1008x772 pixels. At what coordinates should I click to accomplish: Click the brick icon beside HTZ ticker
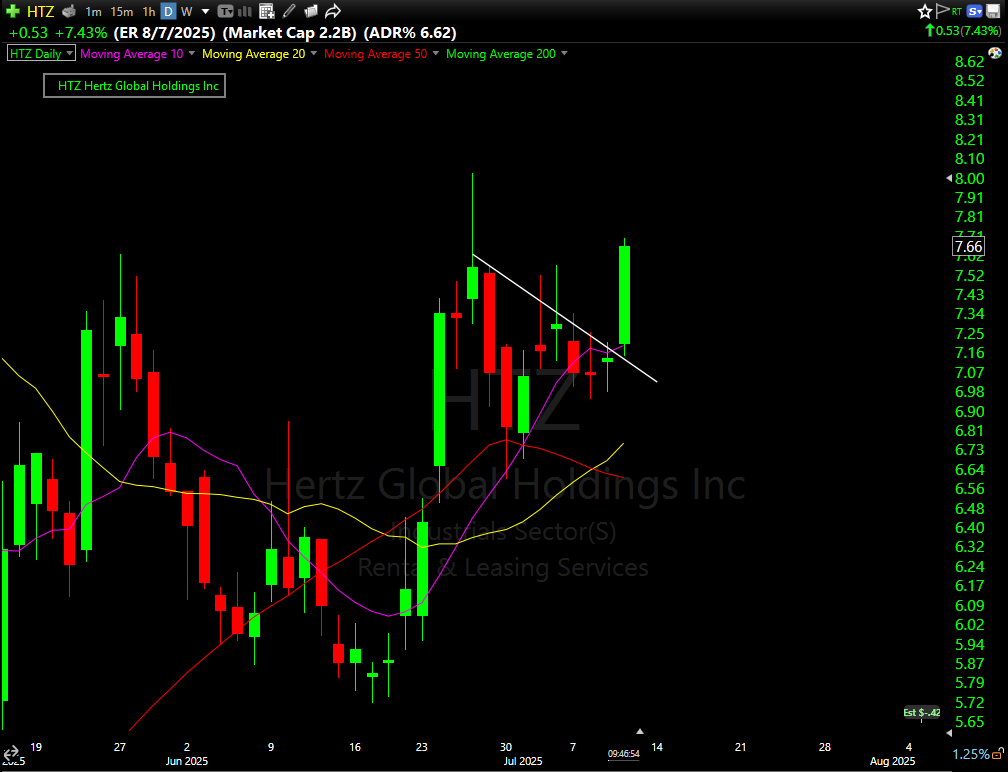pos(69,11)
